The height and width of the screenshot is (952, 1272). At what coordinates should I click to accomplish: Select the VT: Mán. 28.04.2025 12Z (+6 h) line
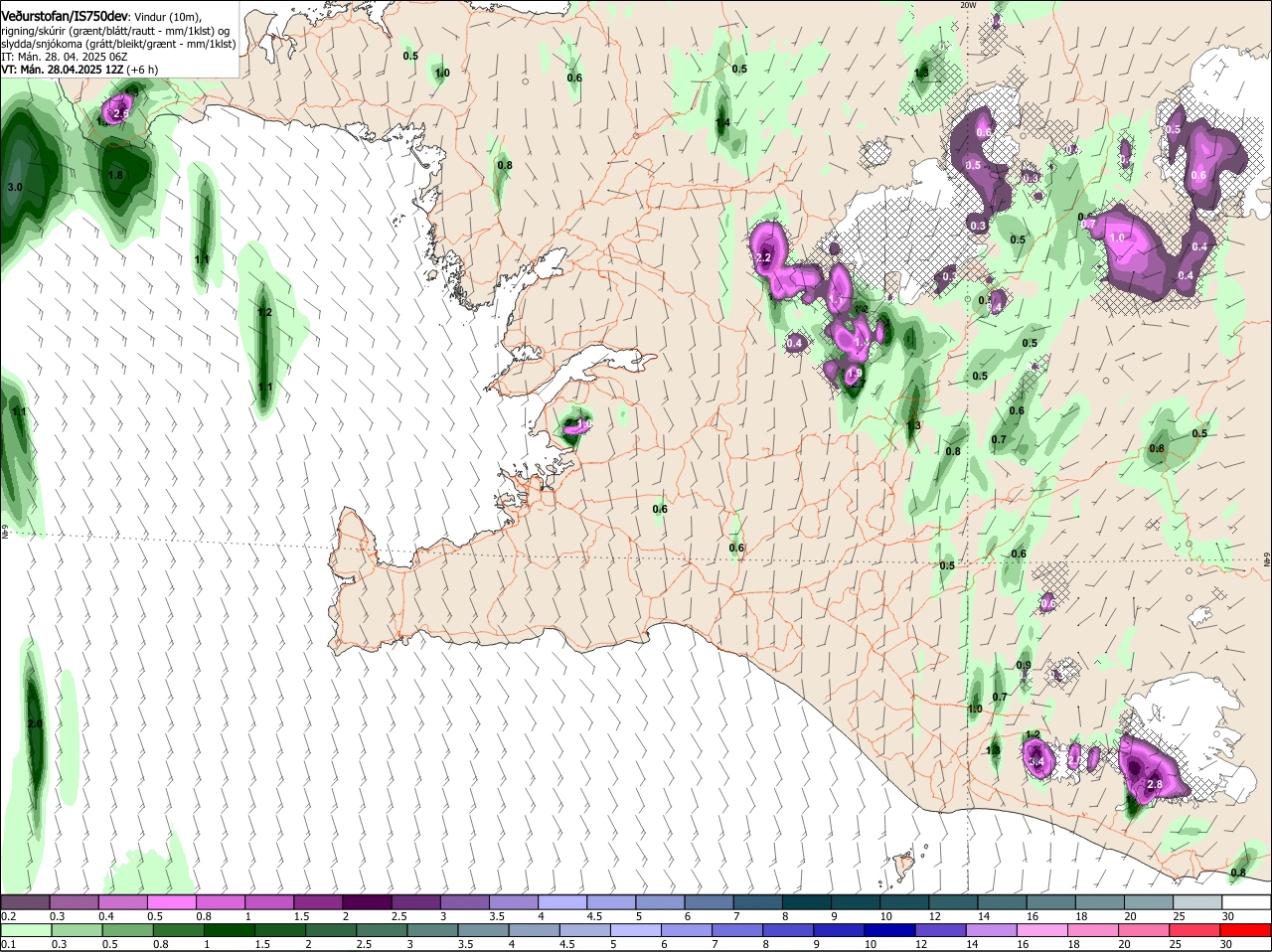[x=79, y=70]
